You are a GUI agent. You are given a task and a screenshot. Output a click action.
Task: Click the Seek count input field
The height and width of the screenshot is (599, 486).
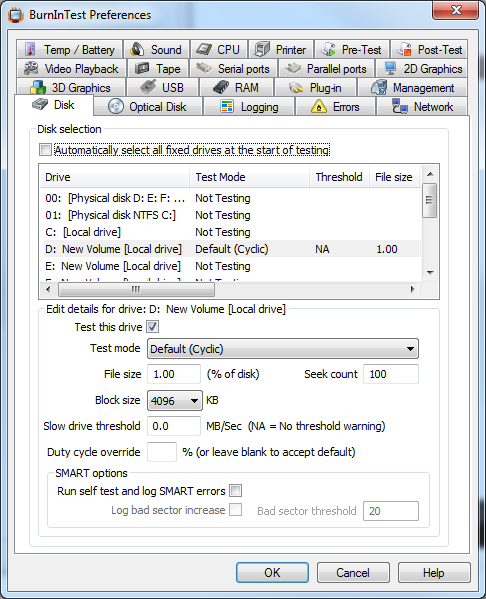click(x=390, y=374)
